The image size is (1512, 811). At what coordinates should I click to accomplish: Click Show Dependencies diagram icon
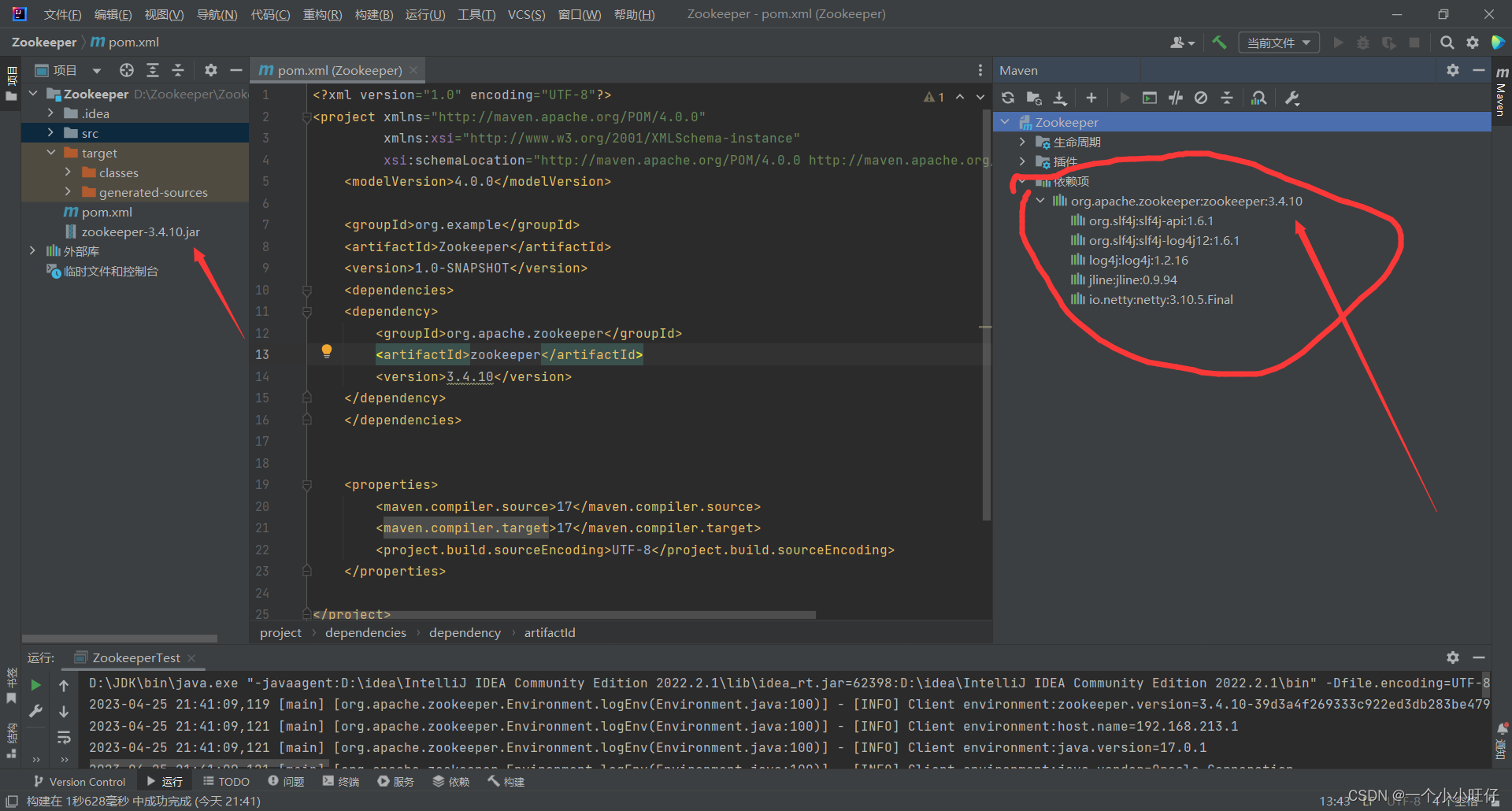[1258, 98]
